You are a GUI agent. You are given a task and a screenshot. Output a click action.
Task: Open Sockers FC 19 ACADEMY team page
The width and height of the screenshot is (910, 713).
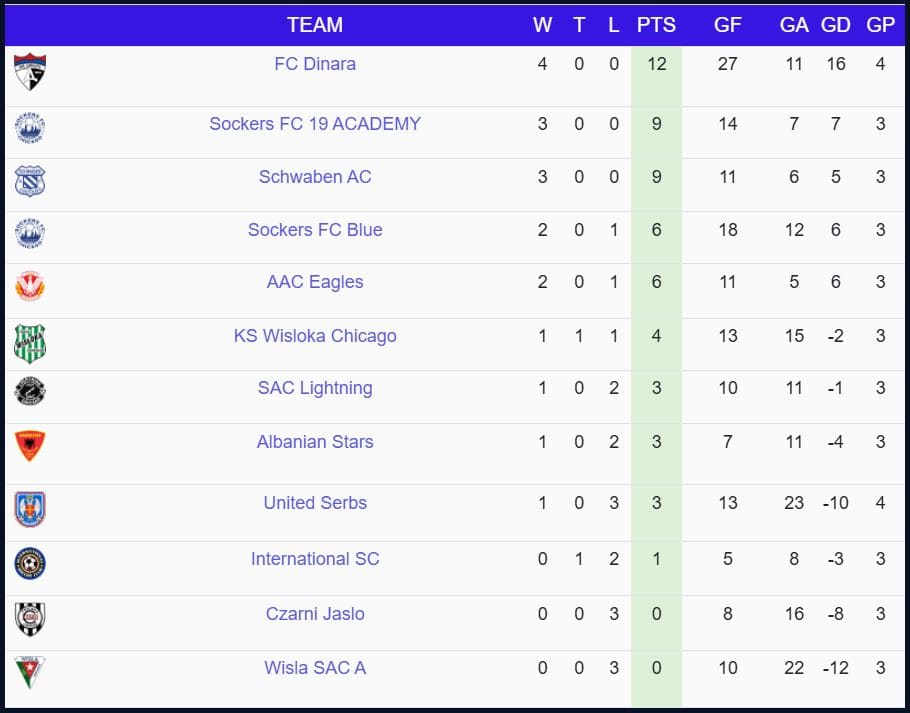pos(315,124)
